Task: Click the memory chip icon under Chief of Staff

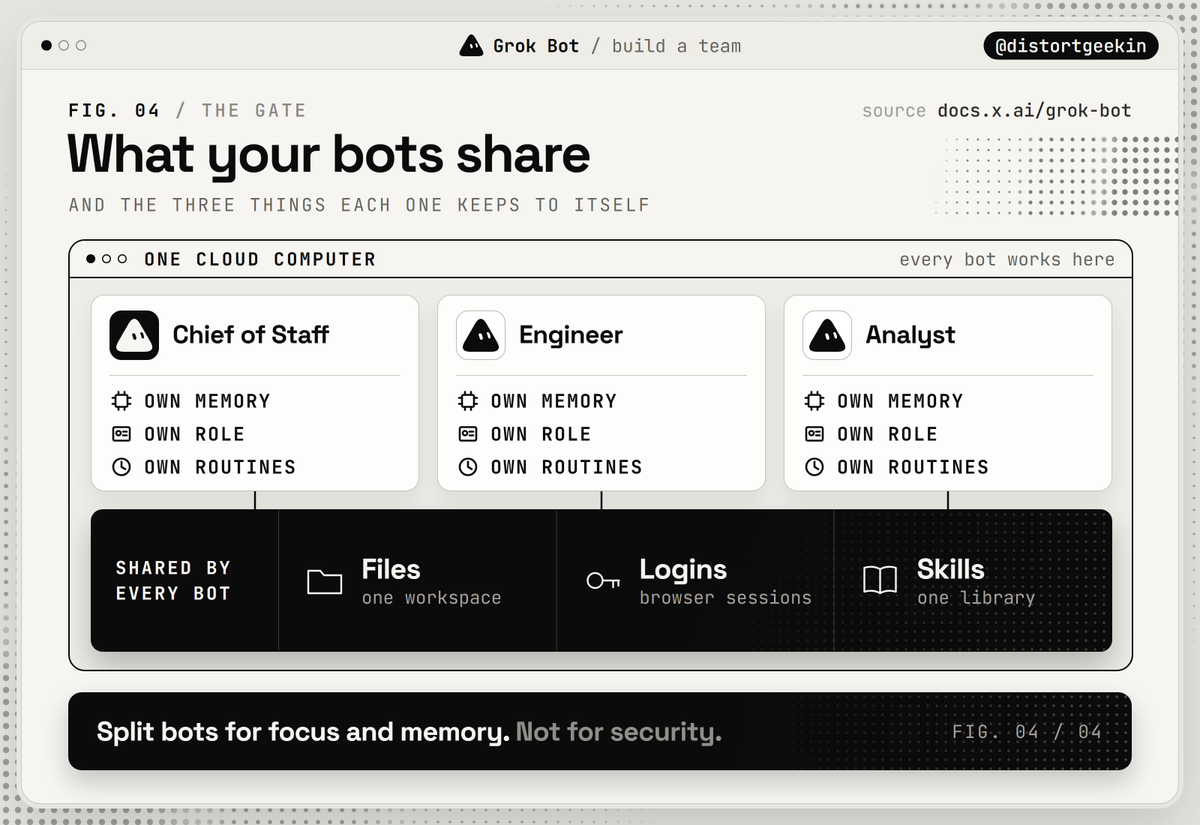Action: 122,401
